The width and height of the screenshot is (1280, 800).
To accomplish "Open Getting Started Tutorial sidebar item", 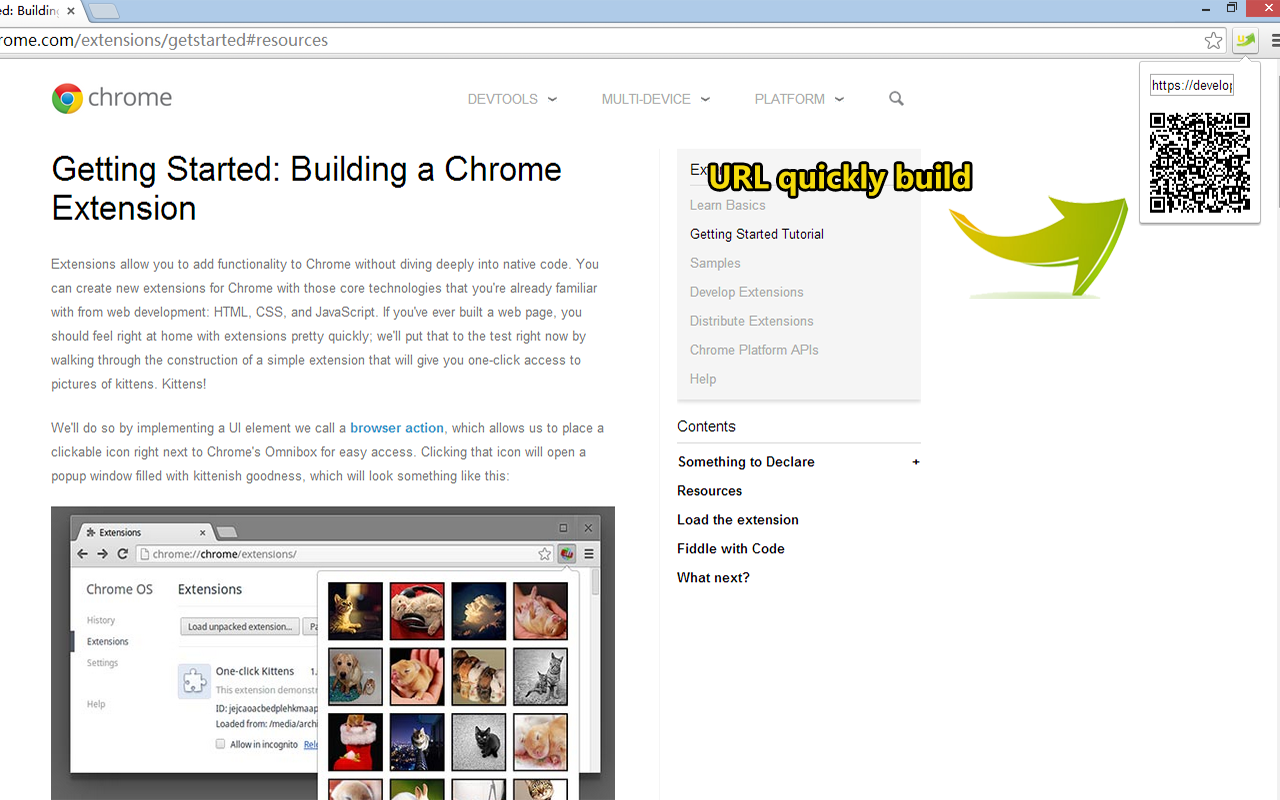I will tap(757, 234).
